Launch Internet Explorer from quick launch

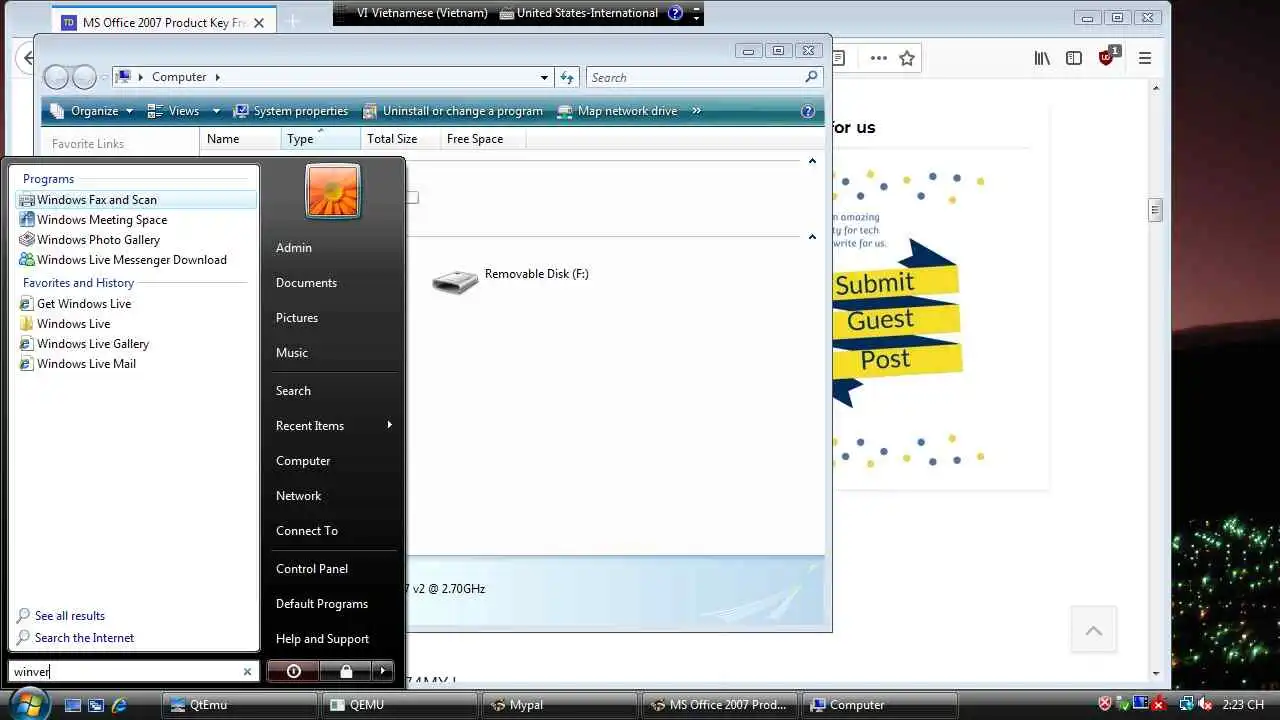pos(120,705)
